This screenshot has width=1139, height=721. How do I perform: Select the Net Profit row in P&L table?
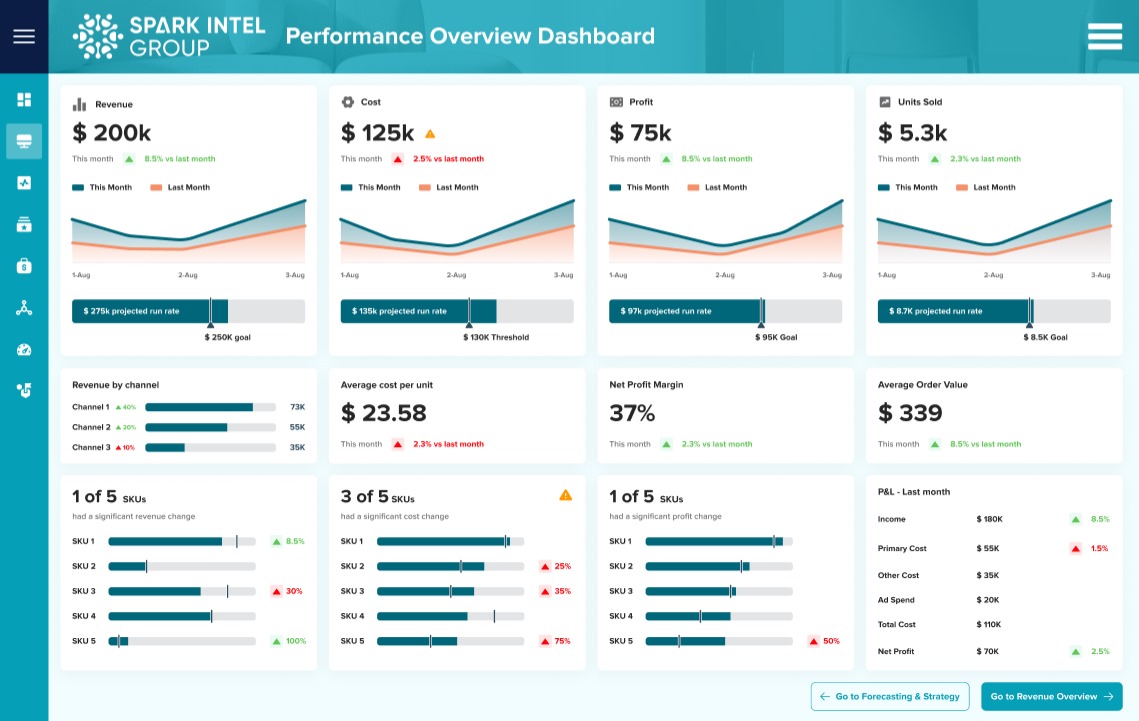tap(993, 651)
